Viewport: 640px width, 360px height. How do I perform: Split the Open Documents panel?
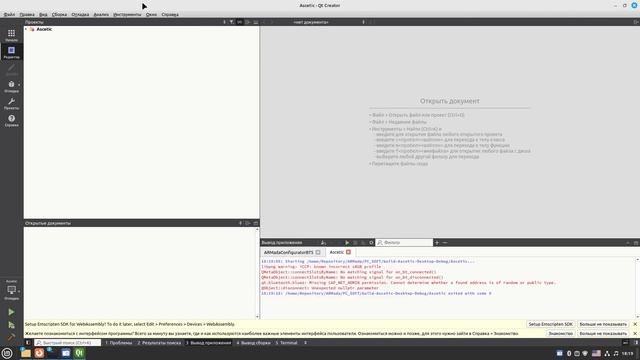click(x=248, y=223)
